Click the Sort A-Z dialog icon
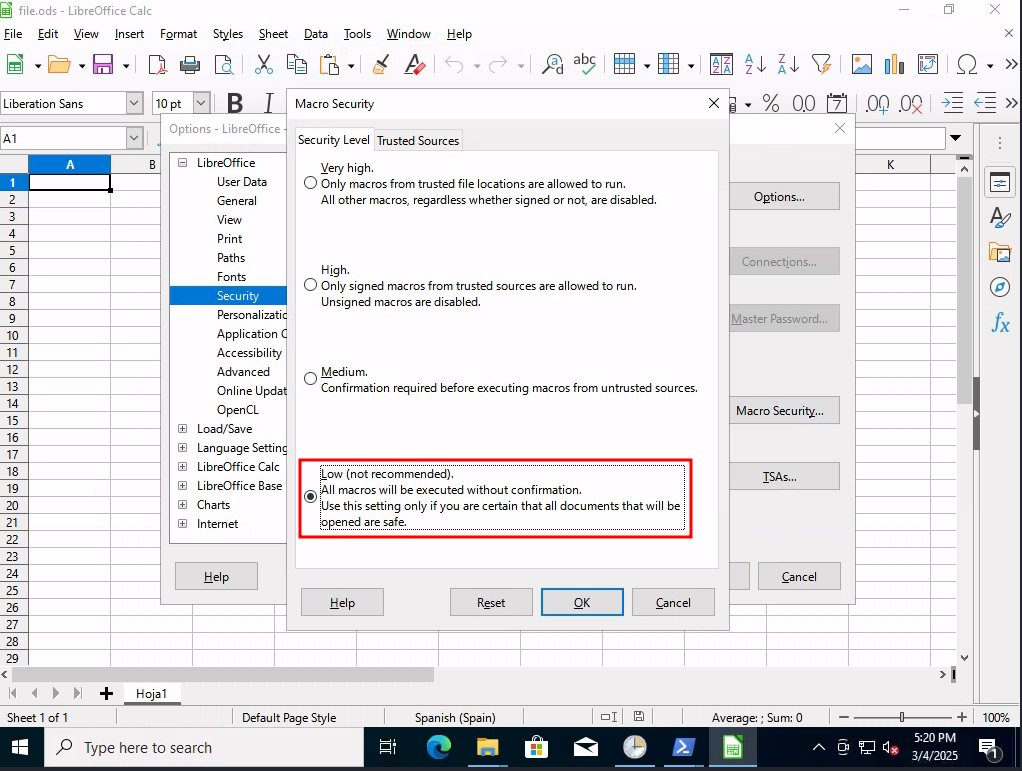The height and width of the screenshot is (771, 1022). coord(721,65)
